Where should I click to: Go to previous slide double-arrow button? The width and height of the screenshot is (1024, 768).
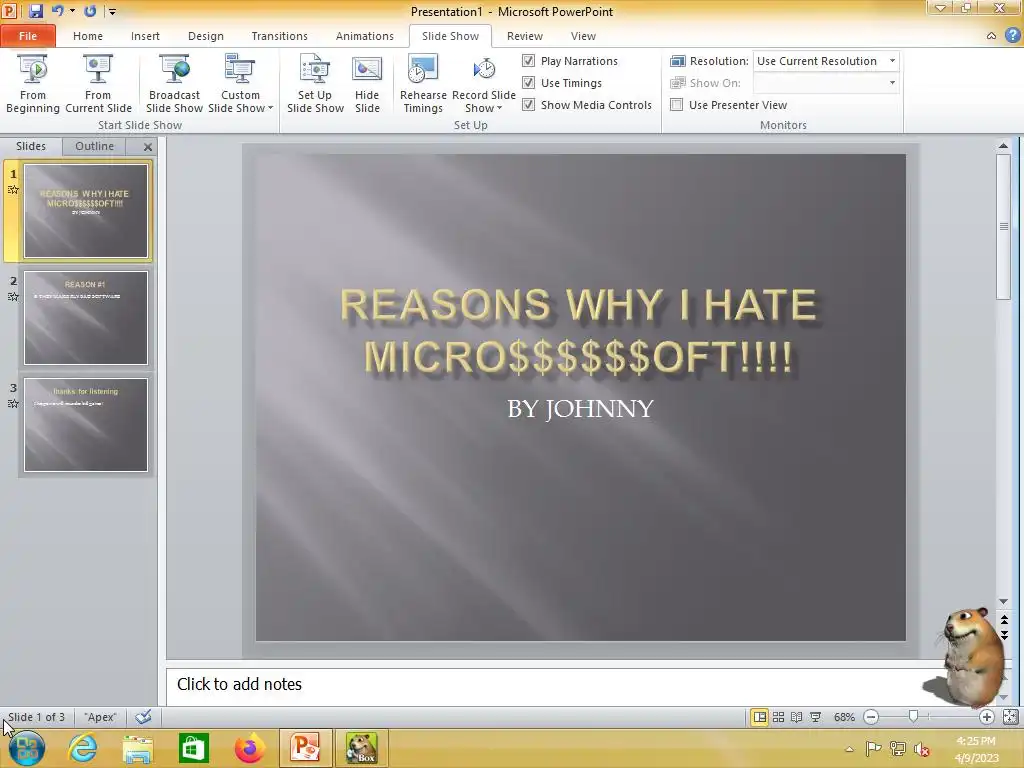[1004, 620]
